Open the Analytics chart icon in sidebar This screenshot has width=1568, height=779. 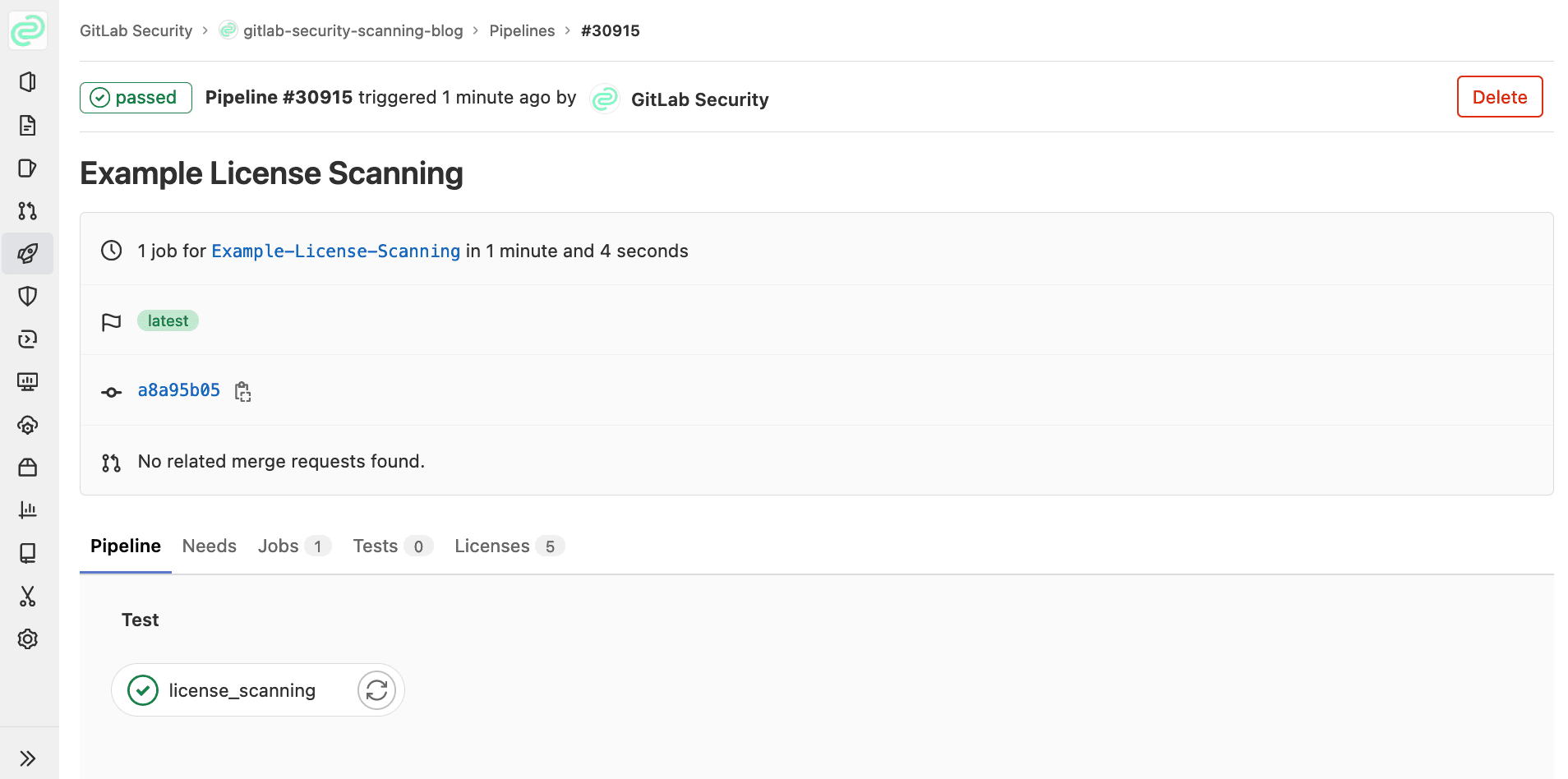[x=28, y=509]
